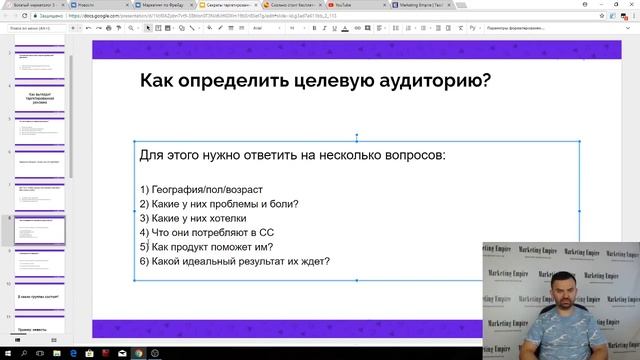Click the slide title about целевую аудиторию
The height and width of the screenshot is (360, 640).
pyautogui.click(x=315, y=80)
